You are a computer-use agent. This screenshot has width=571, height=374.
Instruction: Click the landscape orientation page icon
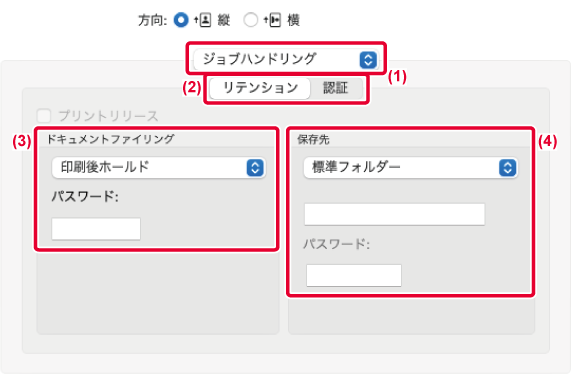click(x=272, y=20)
